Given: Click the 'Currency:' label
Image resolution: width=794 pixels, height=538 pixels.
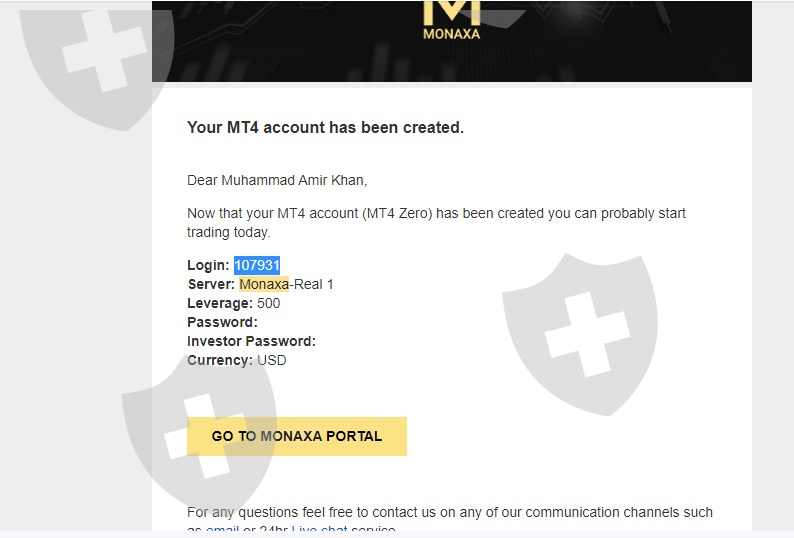Looking at the screenshot, I should coord(219,360).
